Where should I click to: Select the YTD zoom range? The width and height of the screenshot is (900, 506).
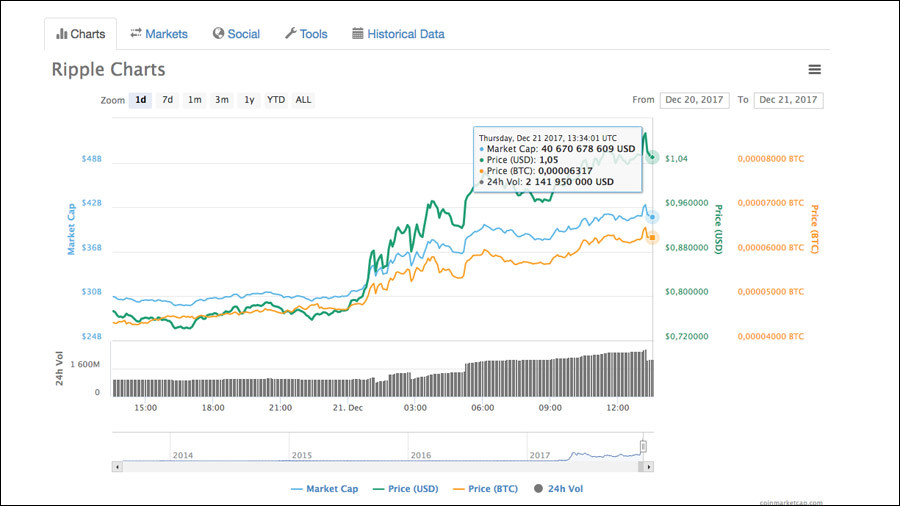tap(276, 100)
